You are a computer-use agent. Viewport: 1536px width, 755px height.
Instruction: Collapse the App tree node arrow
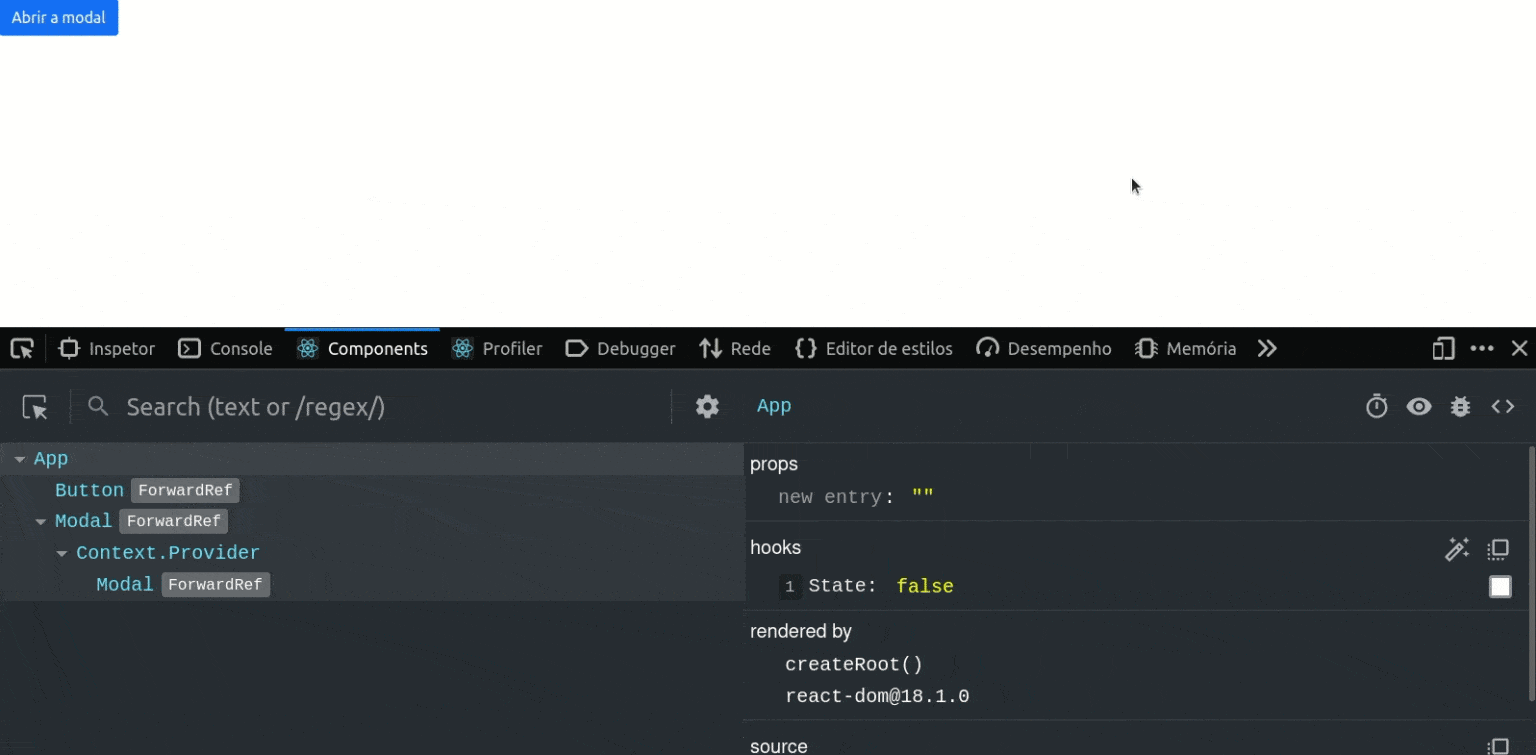pos(20,460)
